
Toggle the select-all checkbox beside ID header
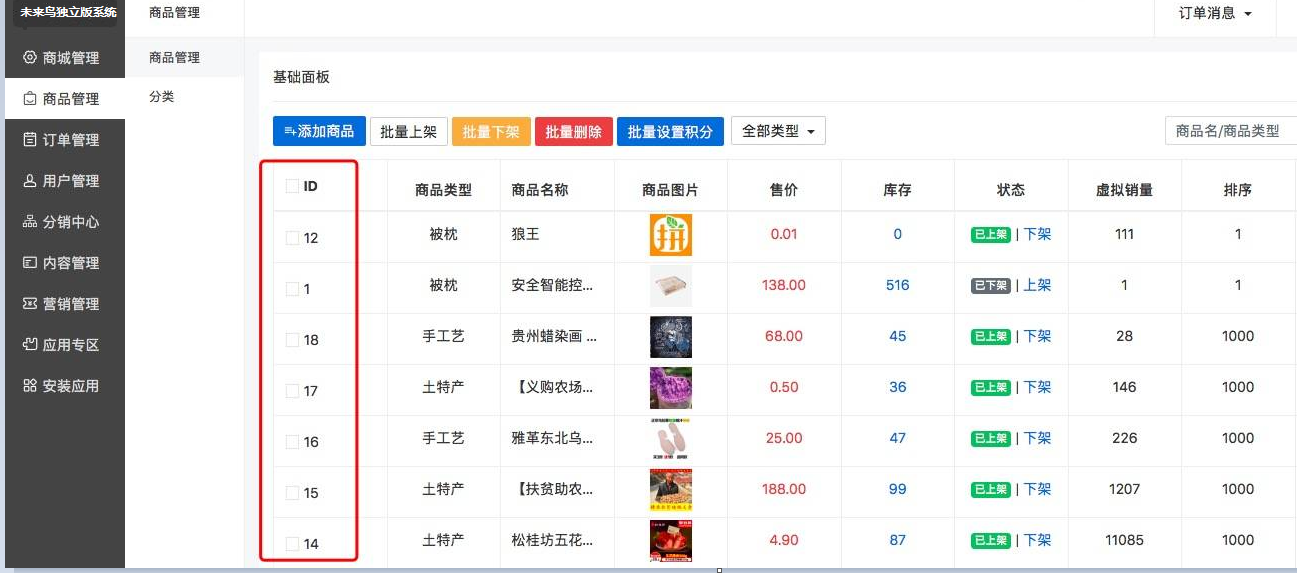(292, 186)
